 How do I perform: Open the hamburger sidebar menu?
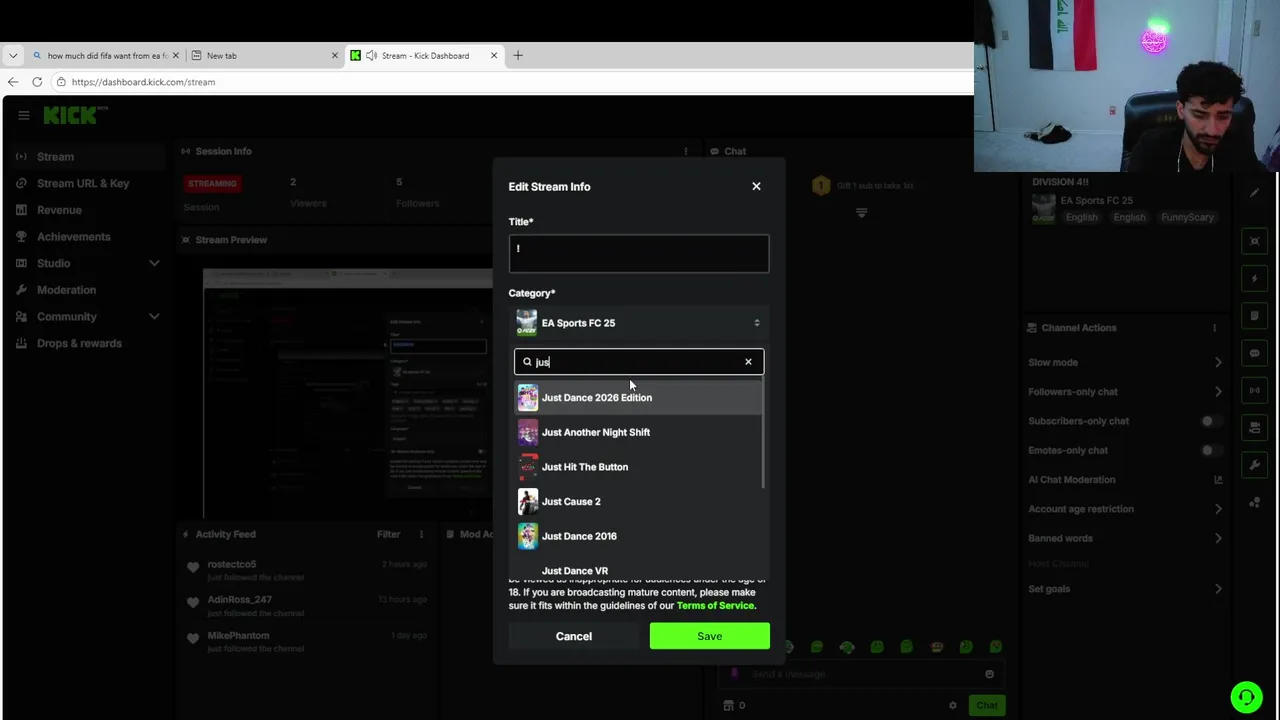click(x=24, y=116)
